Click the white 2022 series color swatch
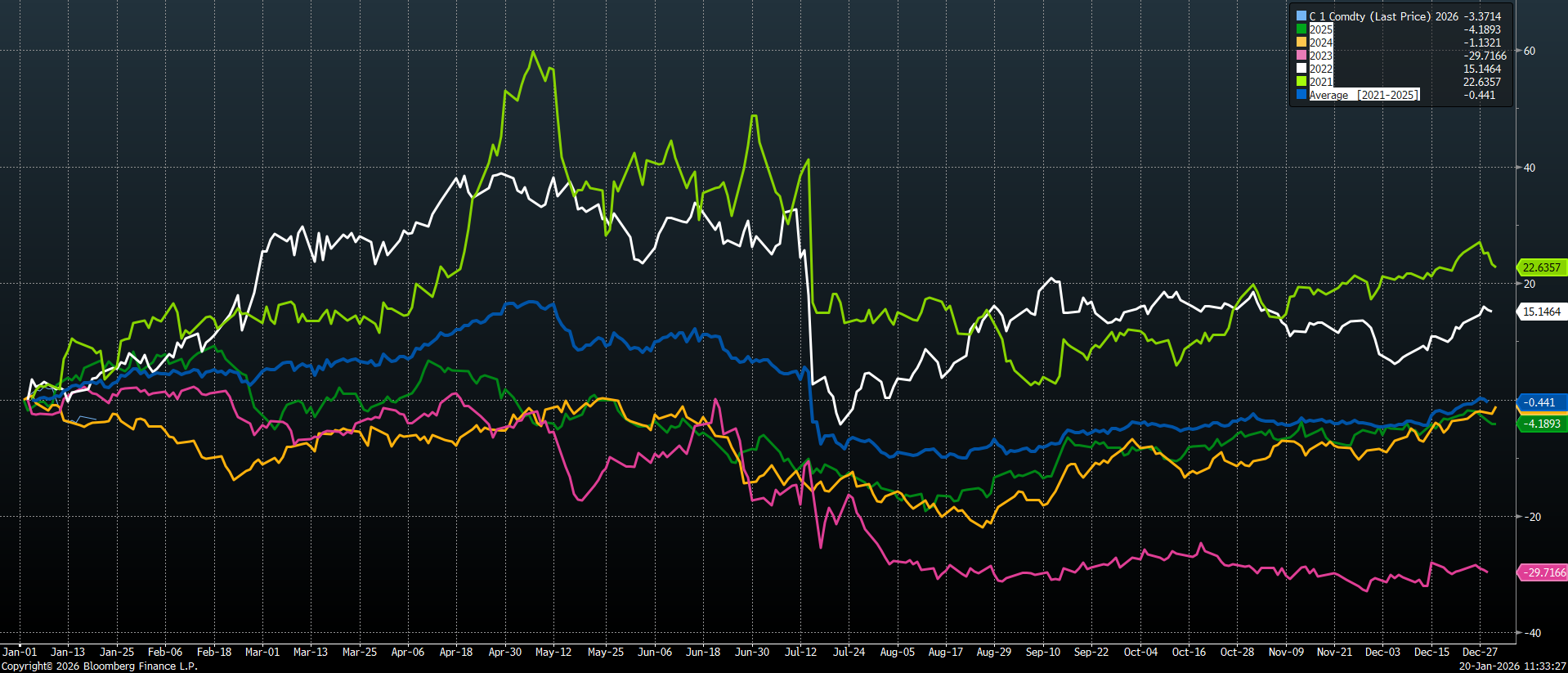Image resolution: width=1568 pixels, height=673 pixels. pyautogui.click(x=1301, y=69)
